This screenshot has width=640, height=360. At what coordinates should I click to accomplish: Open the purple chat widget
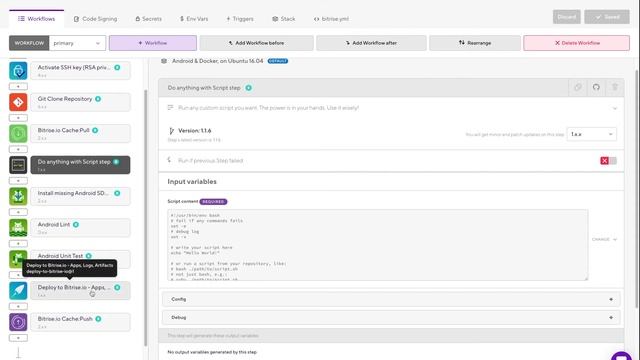click(622, 356)
